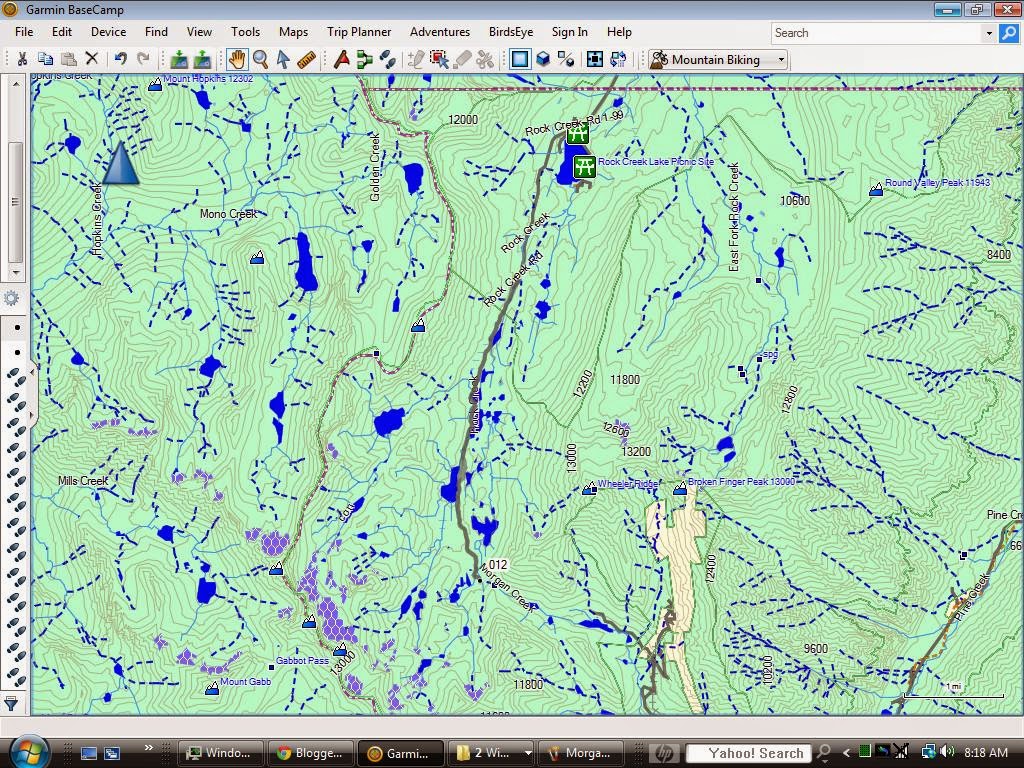
Task: Click the Send to Device icon
Action: tap(178, 59)
